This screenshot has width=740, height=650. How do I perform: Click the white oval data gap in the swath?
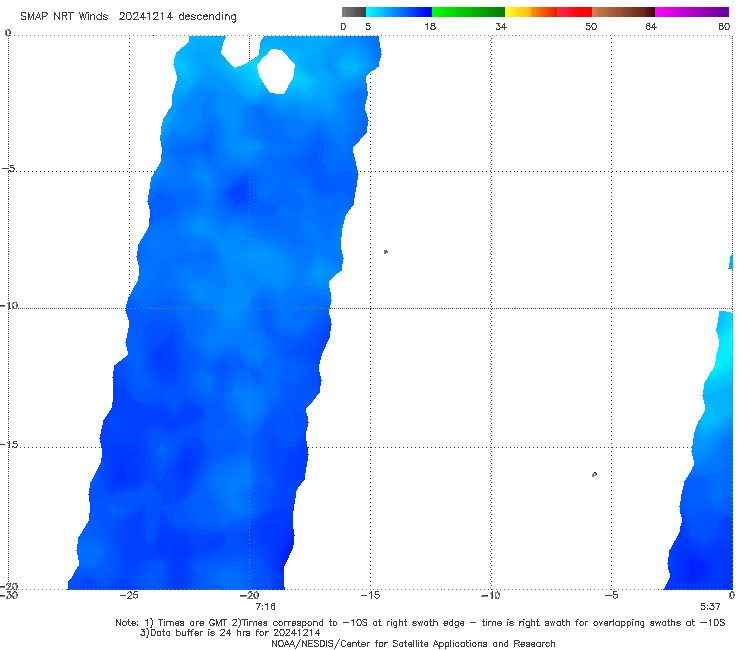click(276, 71)
